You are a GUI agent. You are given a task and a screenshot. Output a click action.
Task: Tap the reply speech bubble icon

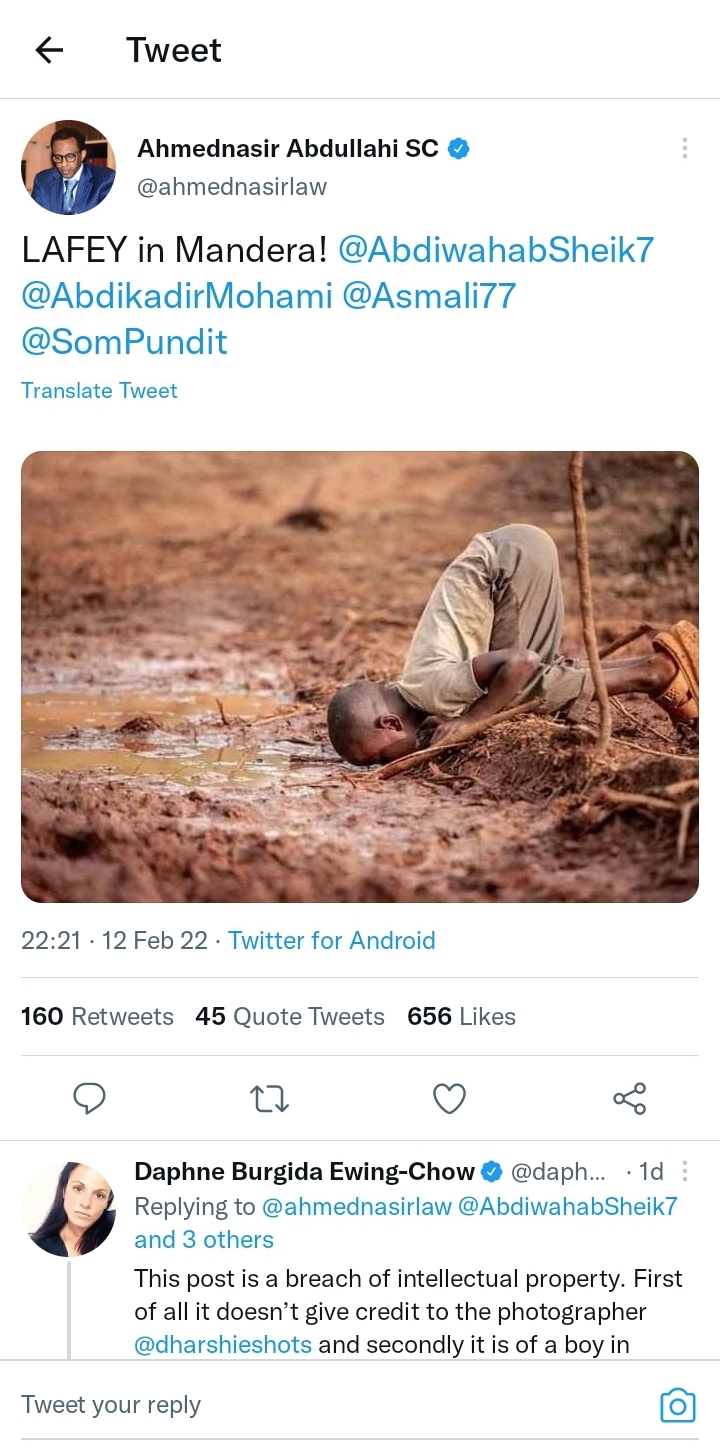tap(90, 1099)
